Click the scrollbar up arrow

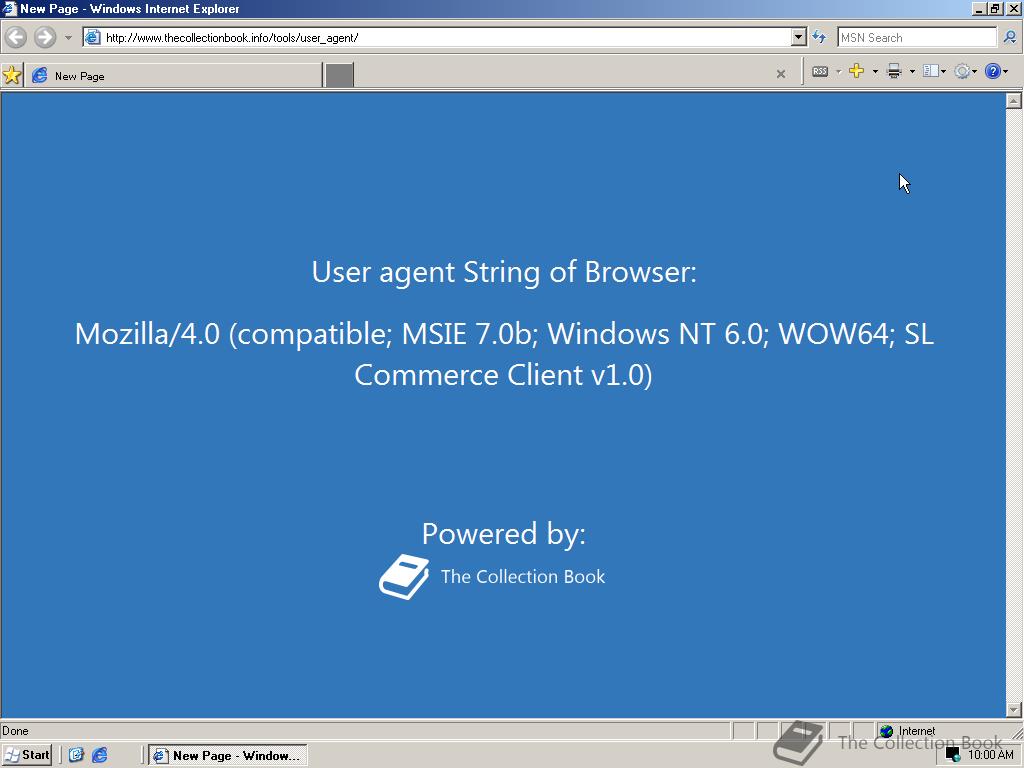[x=1013, y=101]
